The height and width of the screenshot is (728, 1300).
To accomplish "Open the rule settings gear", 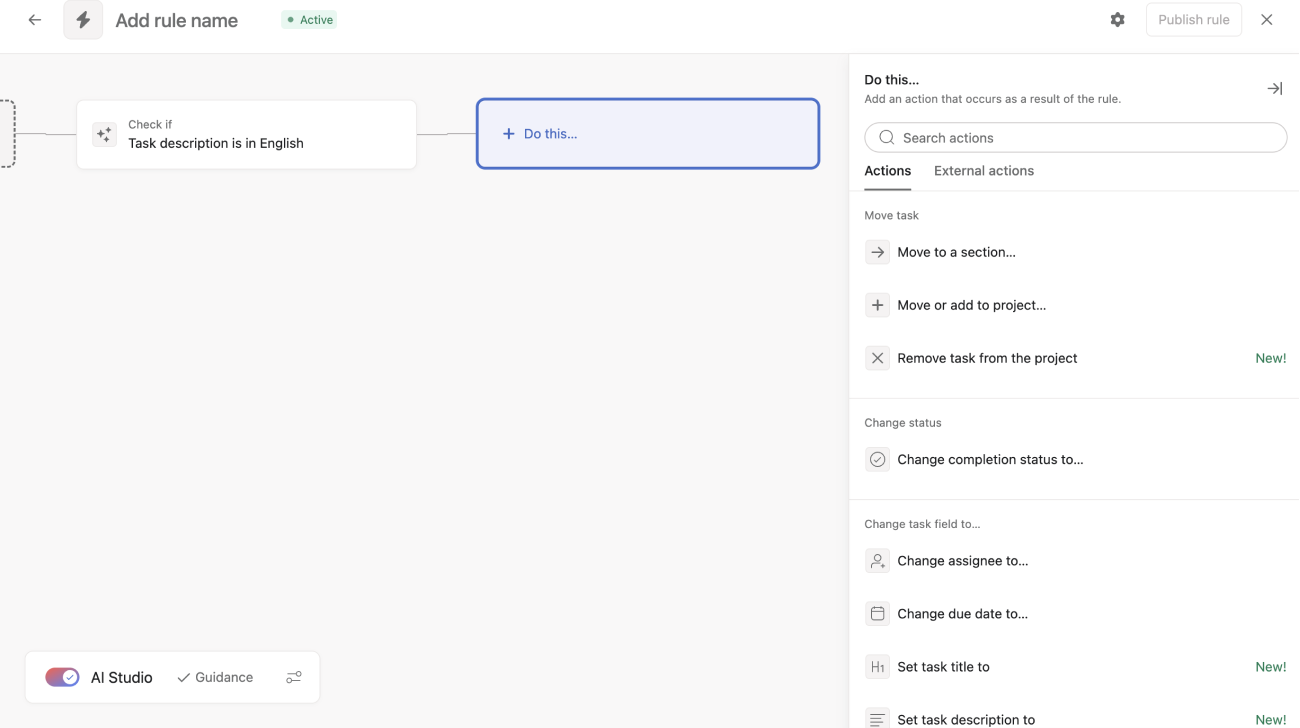I will point(1117,19).
